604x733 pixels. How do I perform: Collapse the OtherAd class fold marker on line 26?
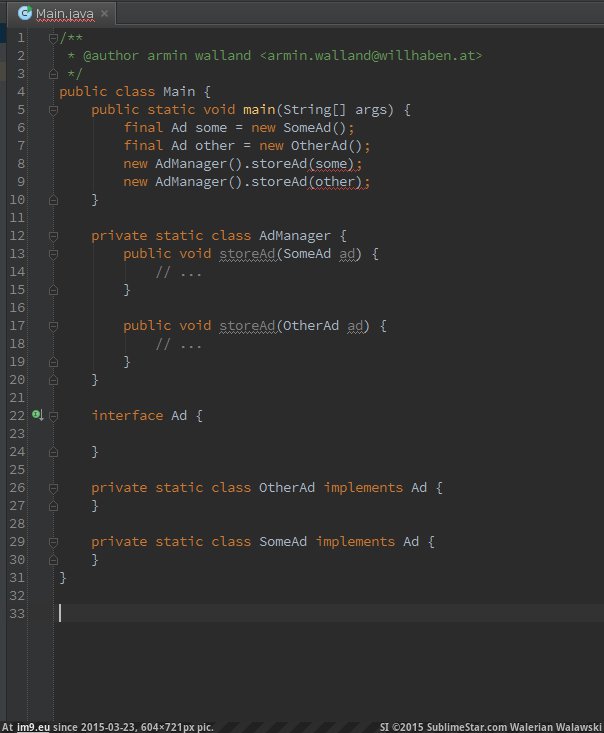click(54, 487)
